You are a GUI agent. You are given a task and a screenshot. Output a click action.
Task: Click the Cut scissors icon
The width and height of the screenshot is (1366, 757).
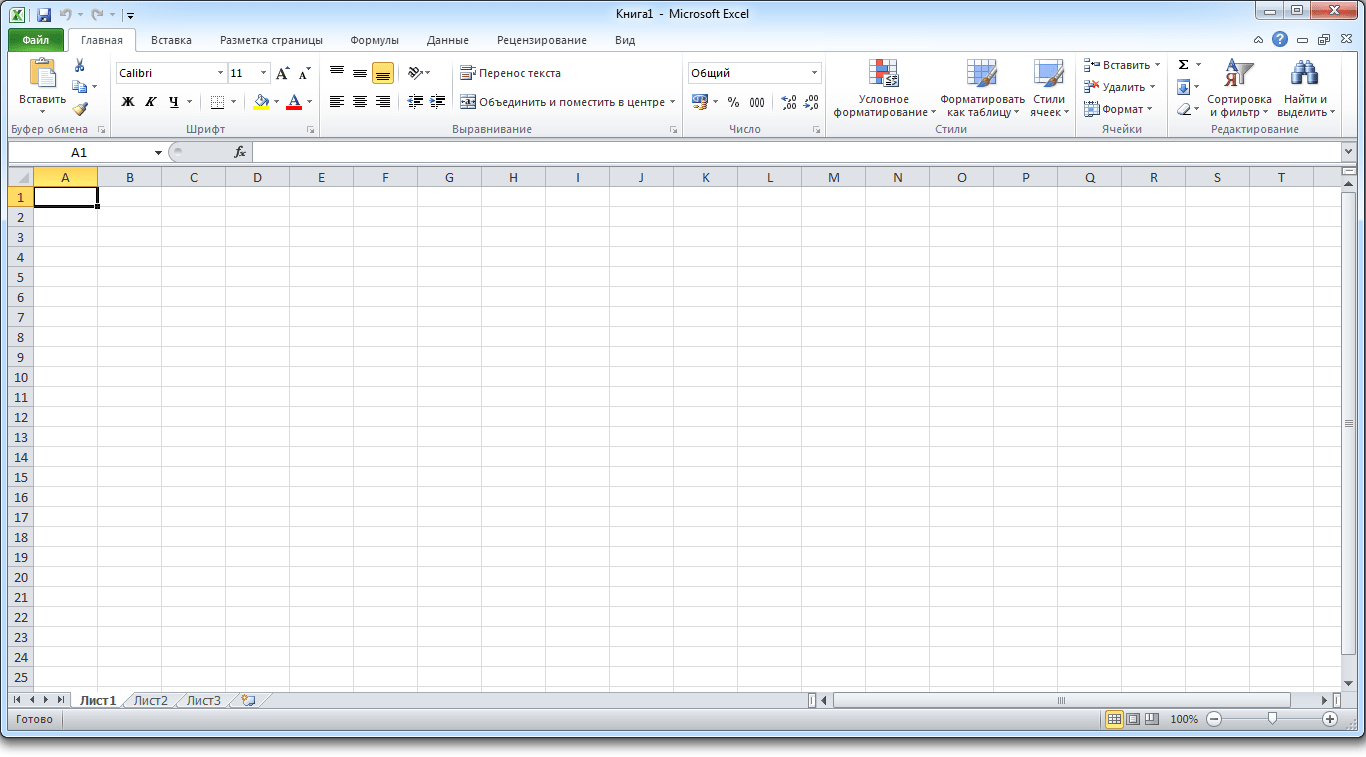[x=80, y=65]
